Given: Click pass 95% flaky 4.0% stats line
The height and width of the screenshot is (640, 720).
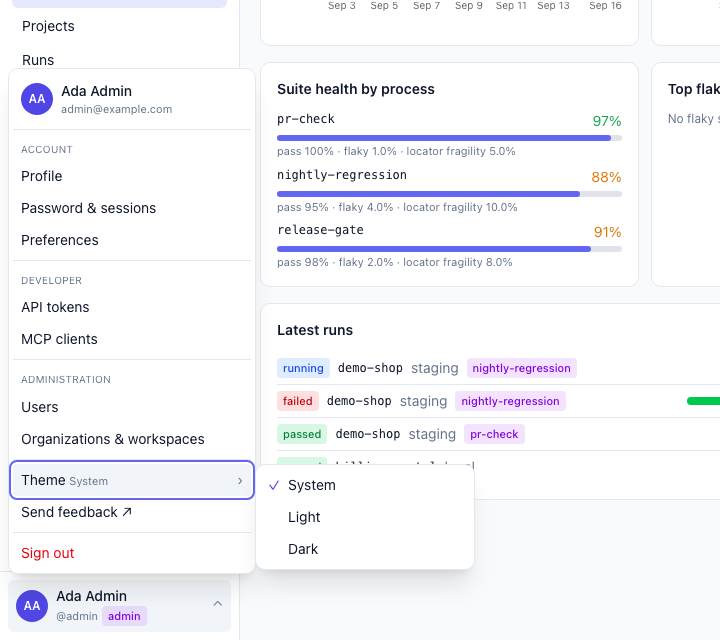Looking at the screenshot, I should pyautogui.click(x=397, y=208).
